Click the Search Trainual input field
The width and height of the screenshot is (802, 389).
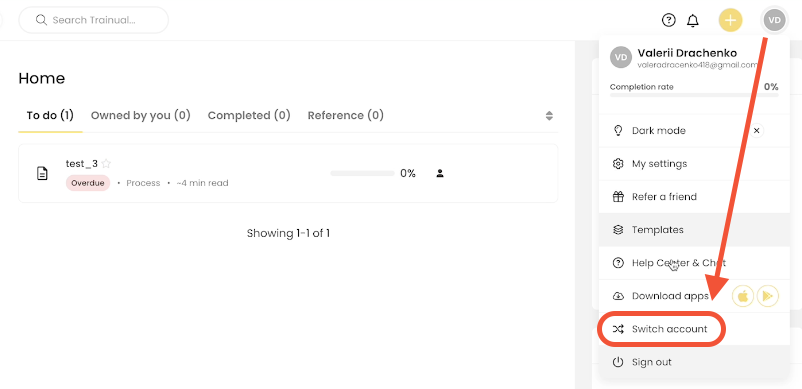[94, 20]
